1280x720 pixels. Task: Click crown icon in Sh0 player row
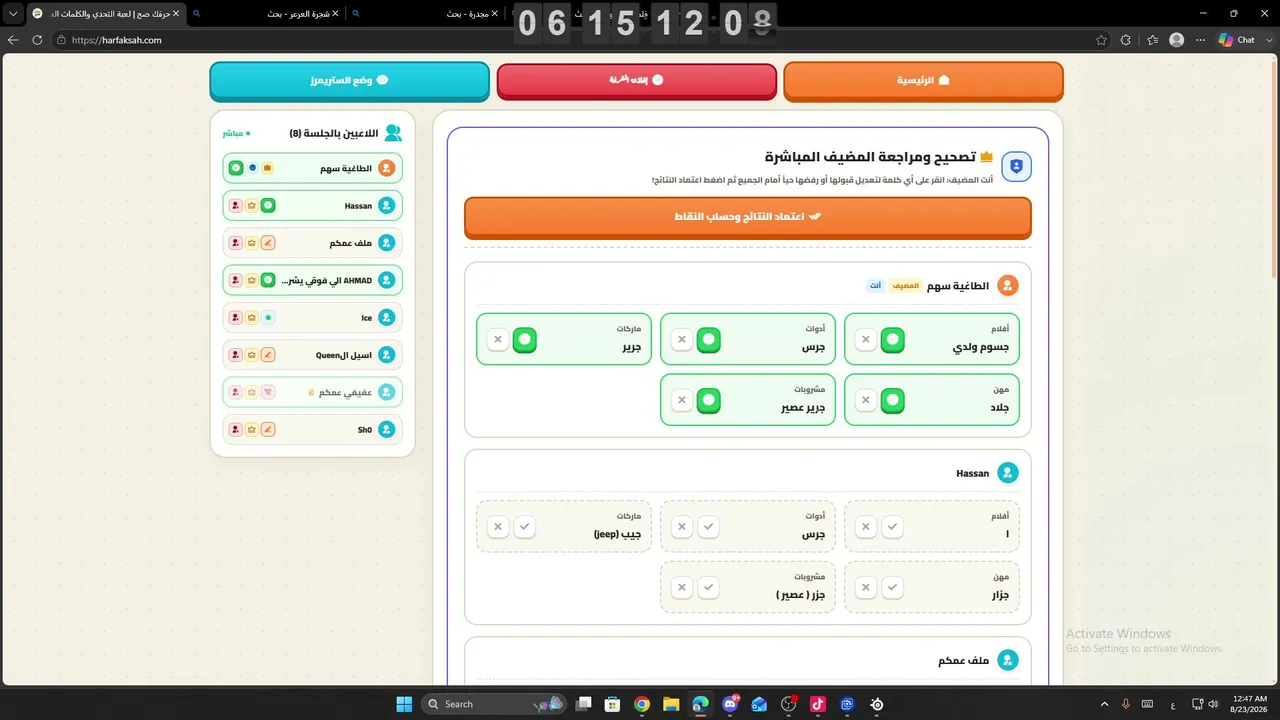pos(252,430)
